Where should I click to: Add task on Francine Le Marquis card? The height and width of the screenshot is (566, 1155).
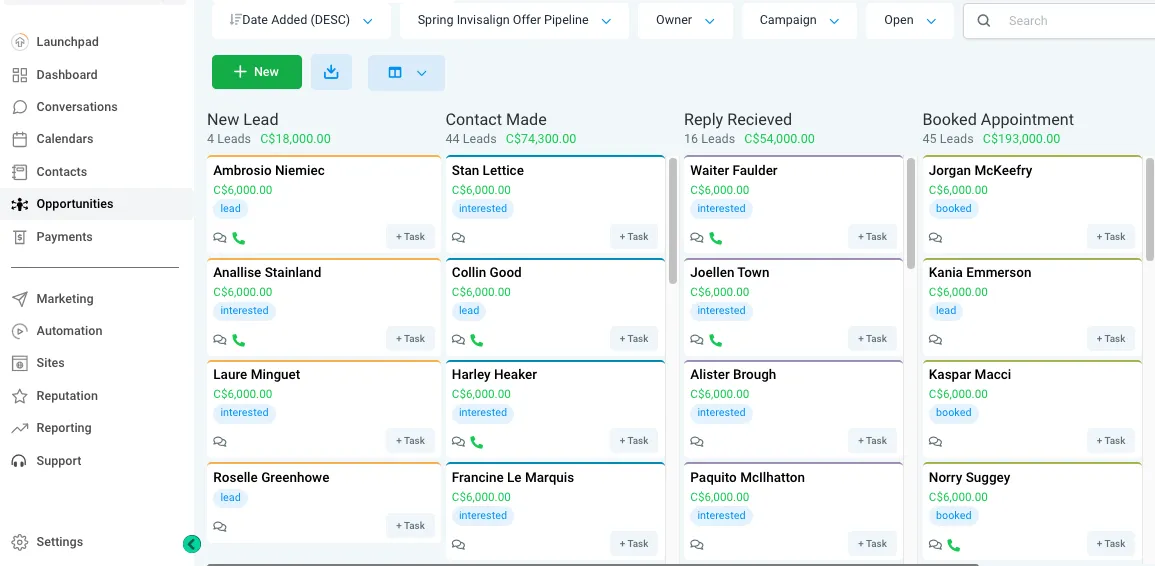click(633, 544)
